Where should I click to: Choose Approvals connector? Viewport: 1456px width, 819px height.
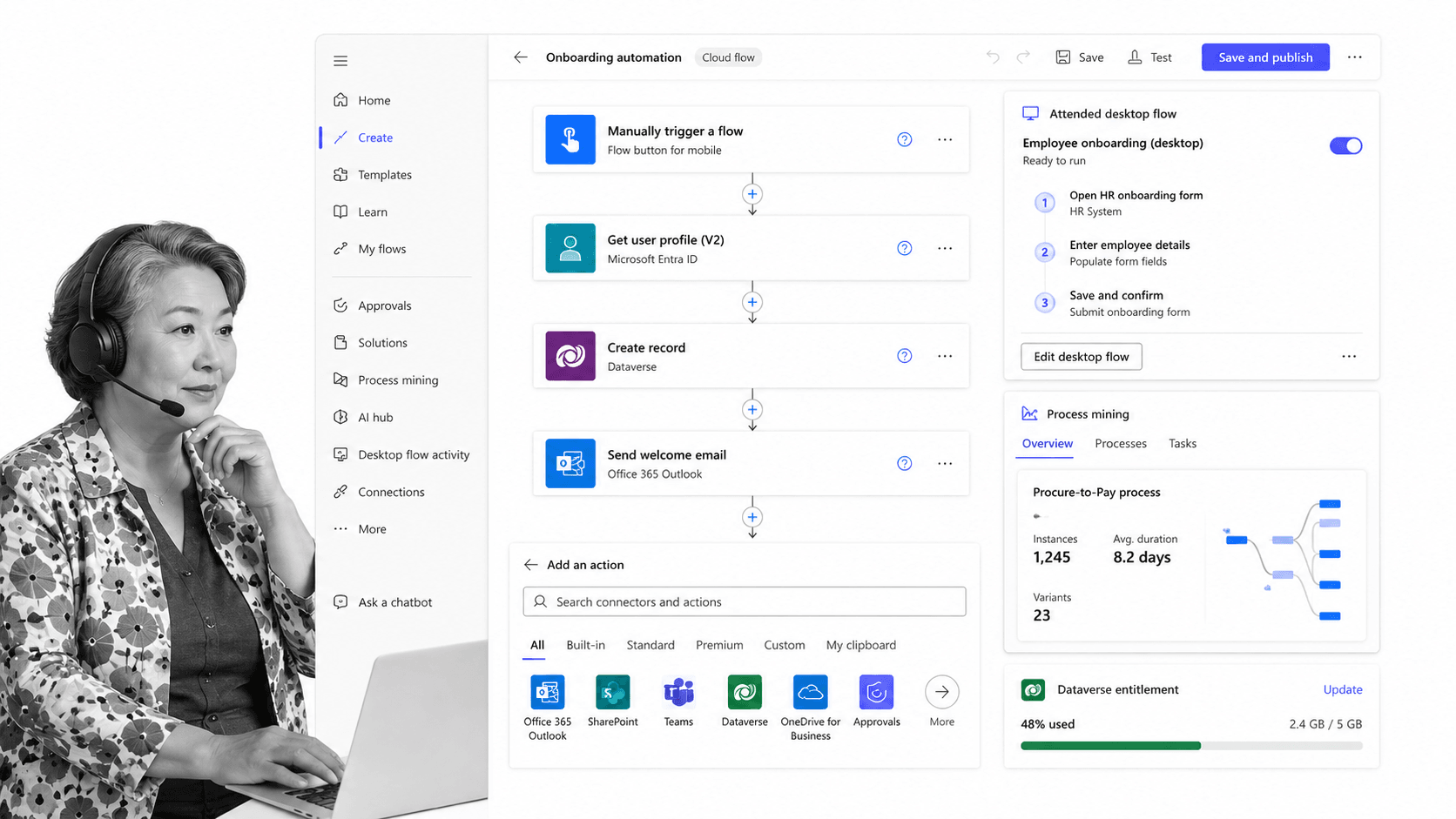coord(876,702)
